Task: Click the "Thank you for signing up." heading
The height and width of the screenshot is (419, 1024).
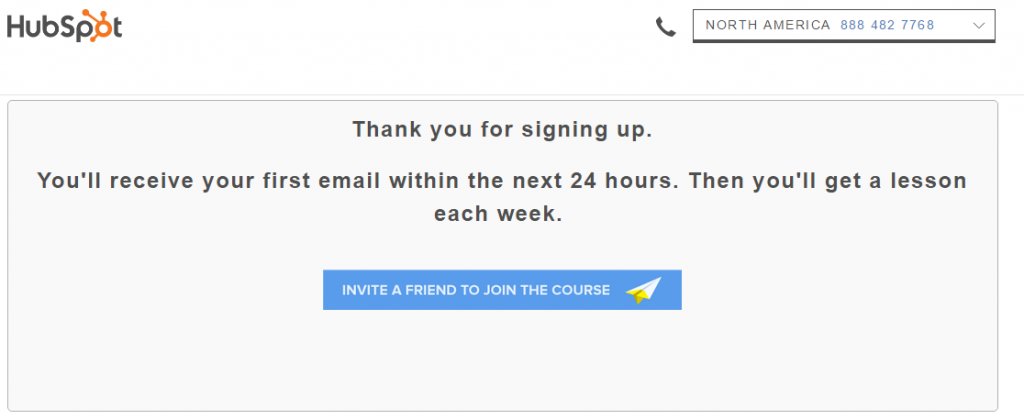Action: pos(502,129)
